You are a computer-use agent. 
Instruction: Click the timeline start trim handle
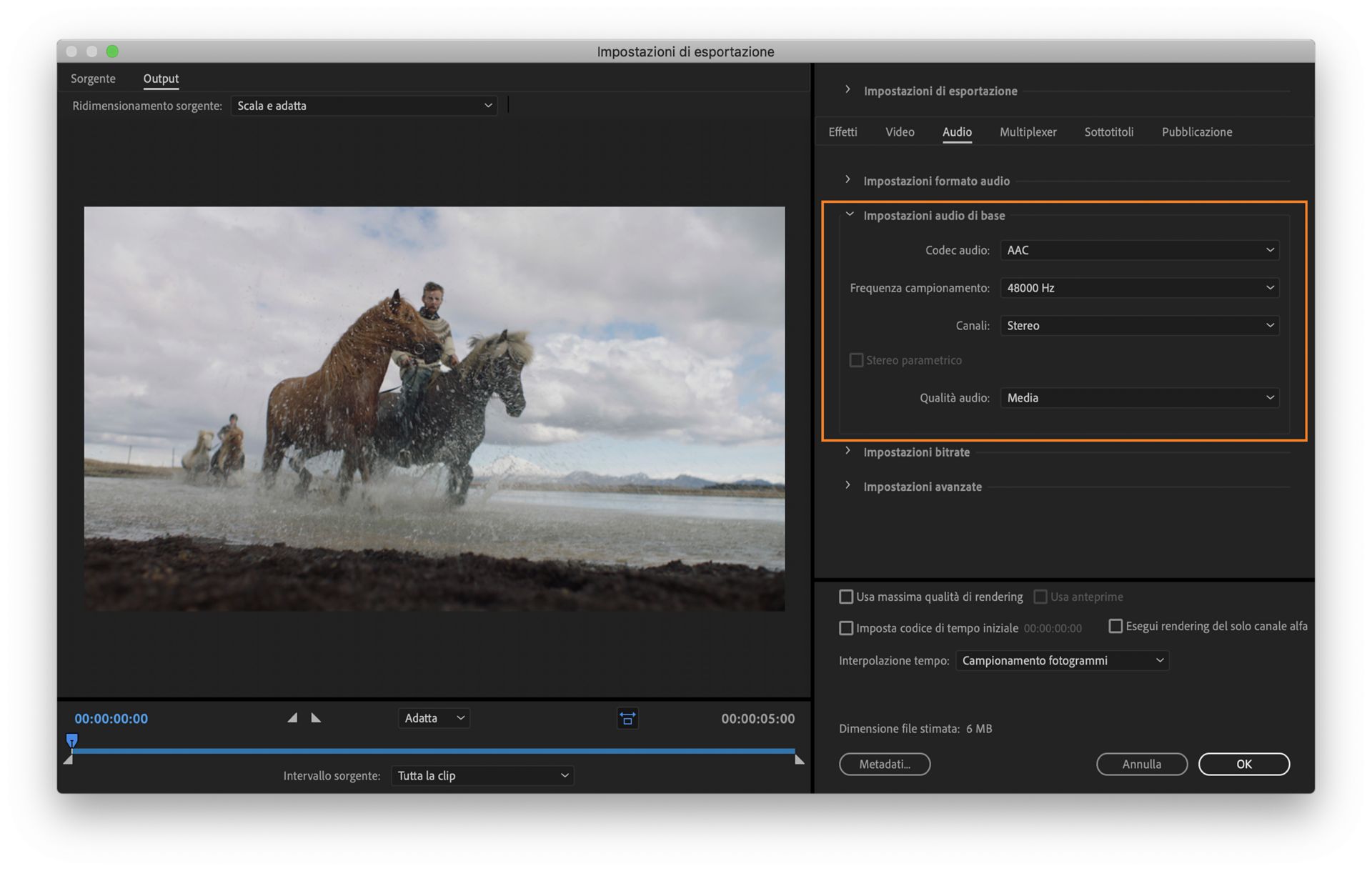[x=68, y=760]
